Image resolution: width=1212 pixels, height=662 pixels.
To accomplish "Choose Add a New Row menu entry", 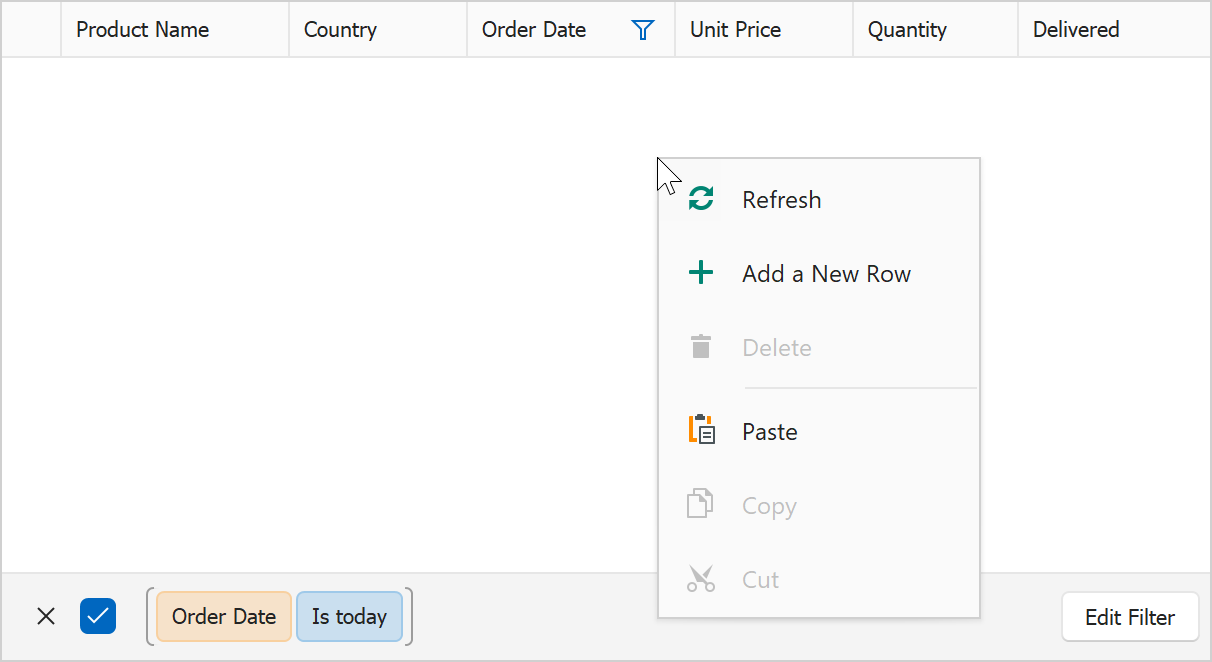I will pos(826,274).
